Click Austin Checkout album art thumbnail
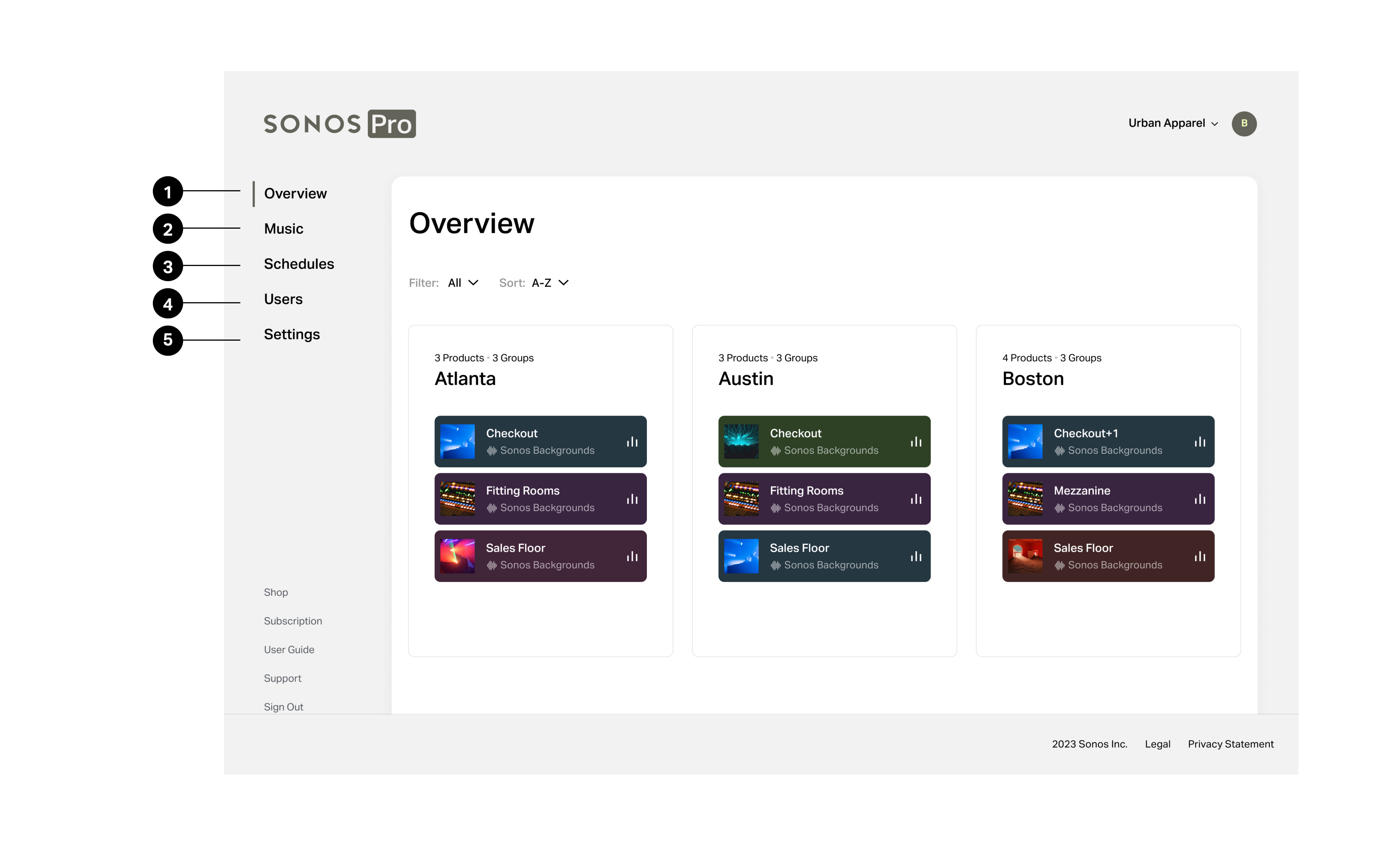Viewport: 1400px width, 847px height. click(741, 441)
